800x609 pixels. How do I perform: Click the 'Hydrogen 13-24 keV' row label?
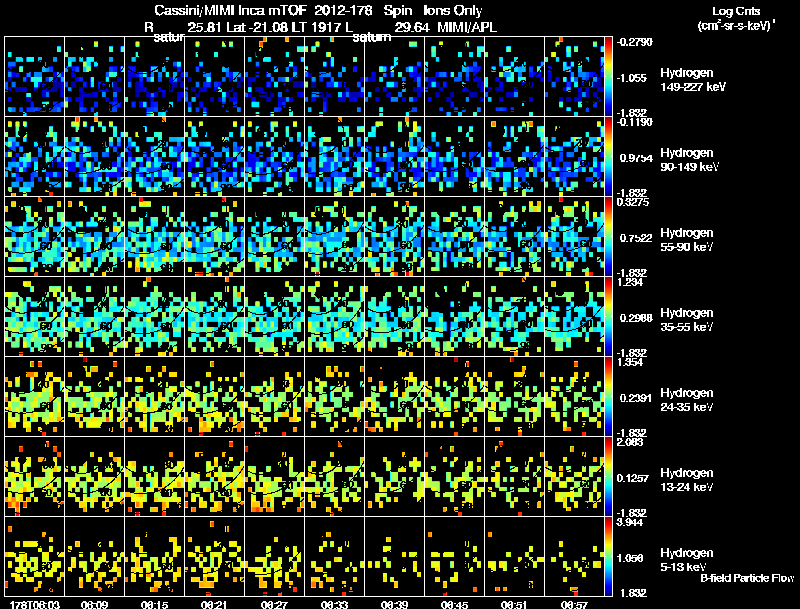(687, 480)
